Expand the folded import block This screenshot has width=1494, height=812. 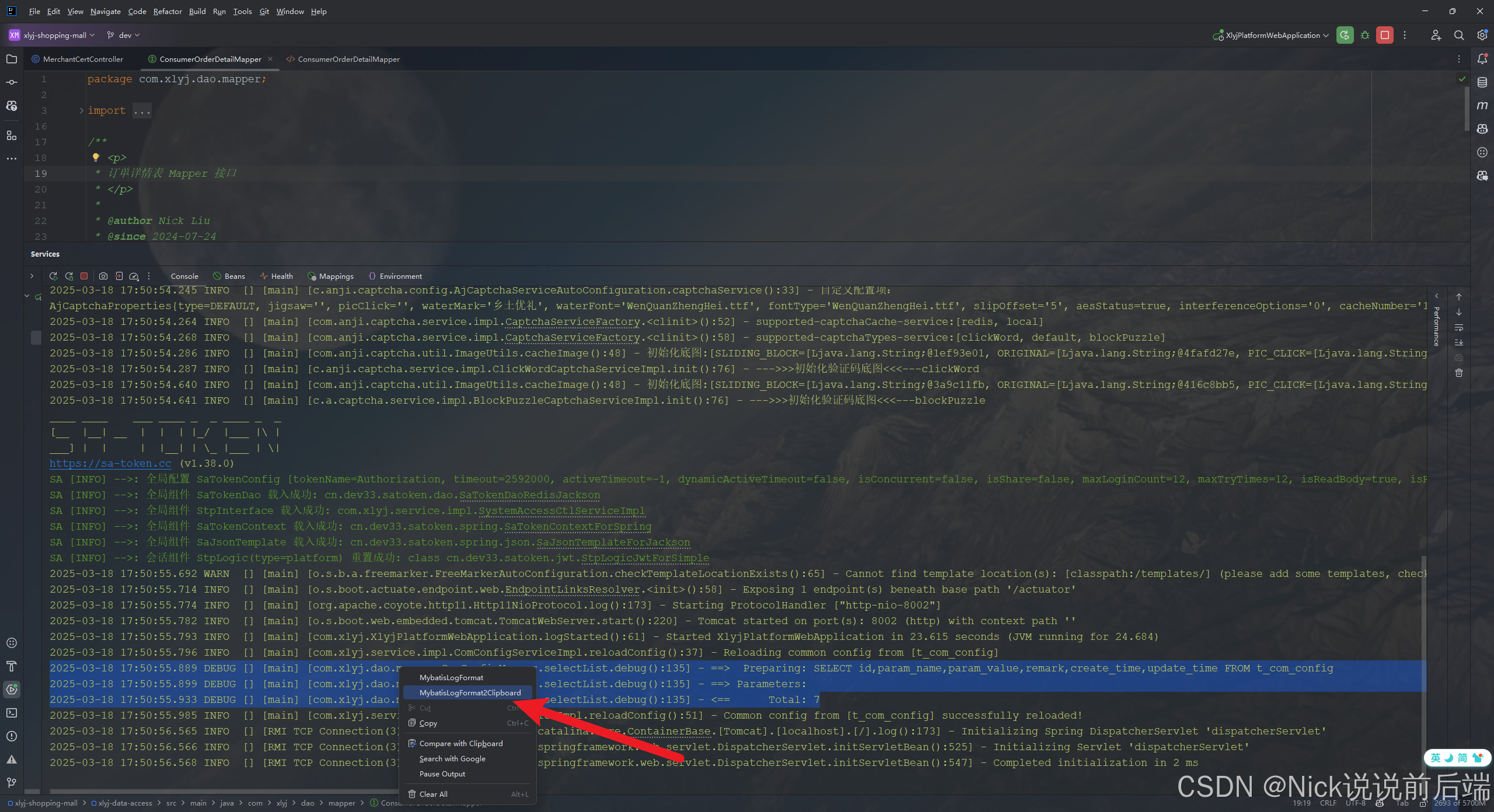tap(82, 110)
